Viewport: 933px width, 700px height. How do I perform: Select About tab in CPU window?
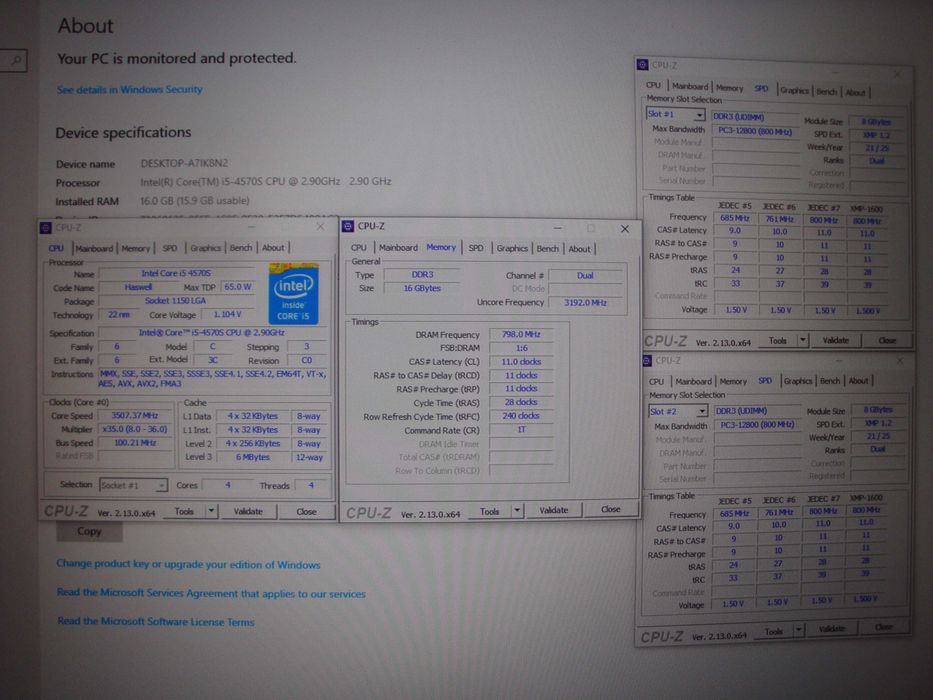pos(273,248)
